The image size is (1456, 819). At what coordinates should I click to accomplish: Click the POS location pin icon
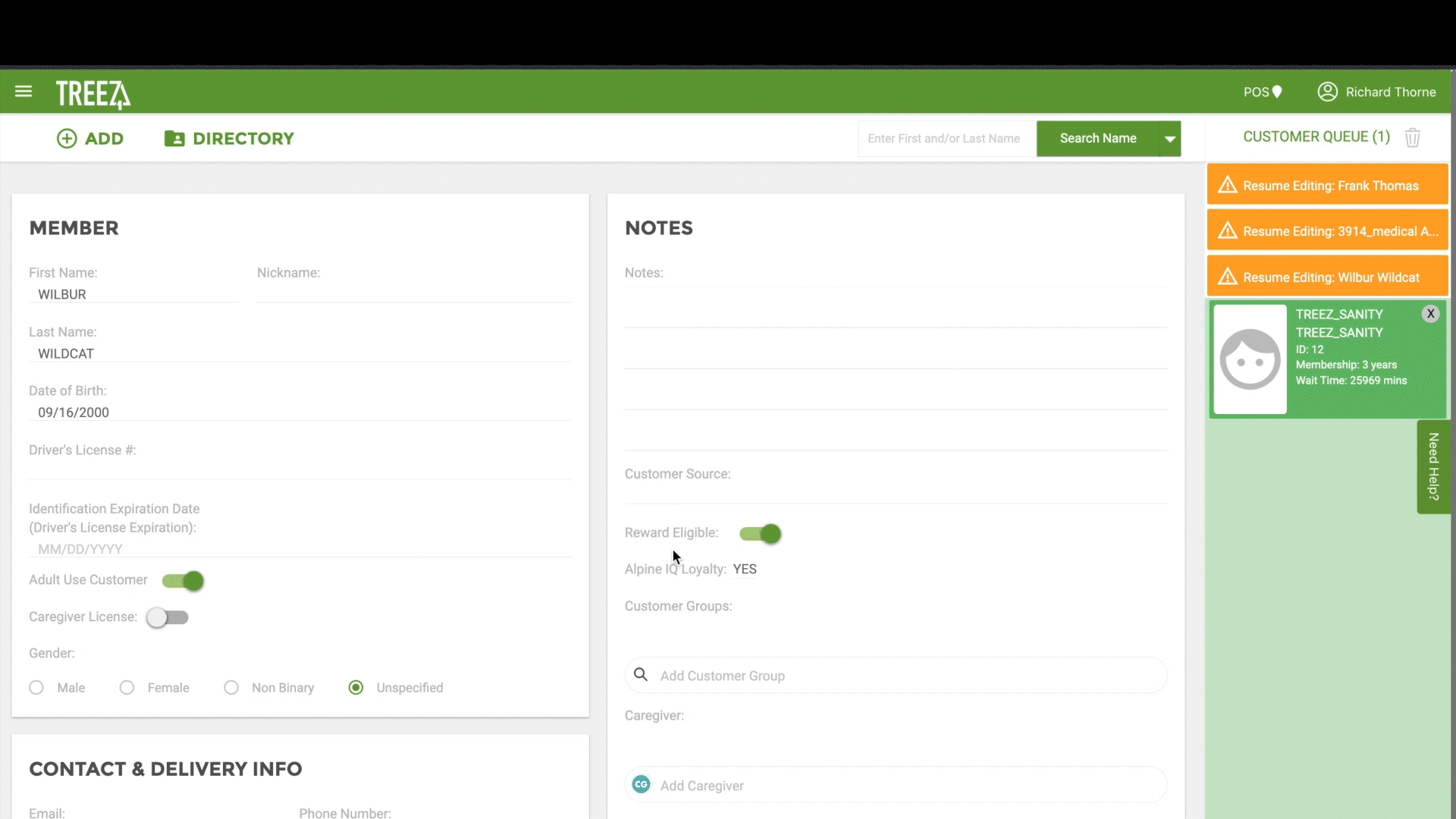point(1277,92)
